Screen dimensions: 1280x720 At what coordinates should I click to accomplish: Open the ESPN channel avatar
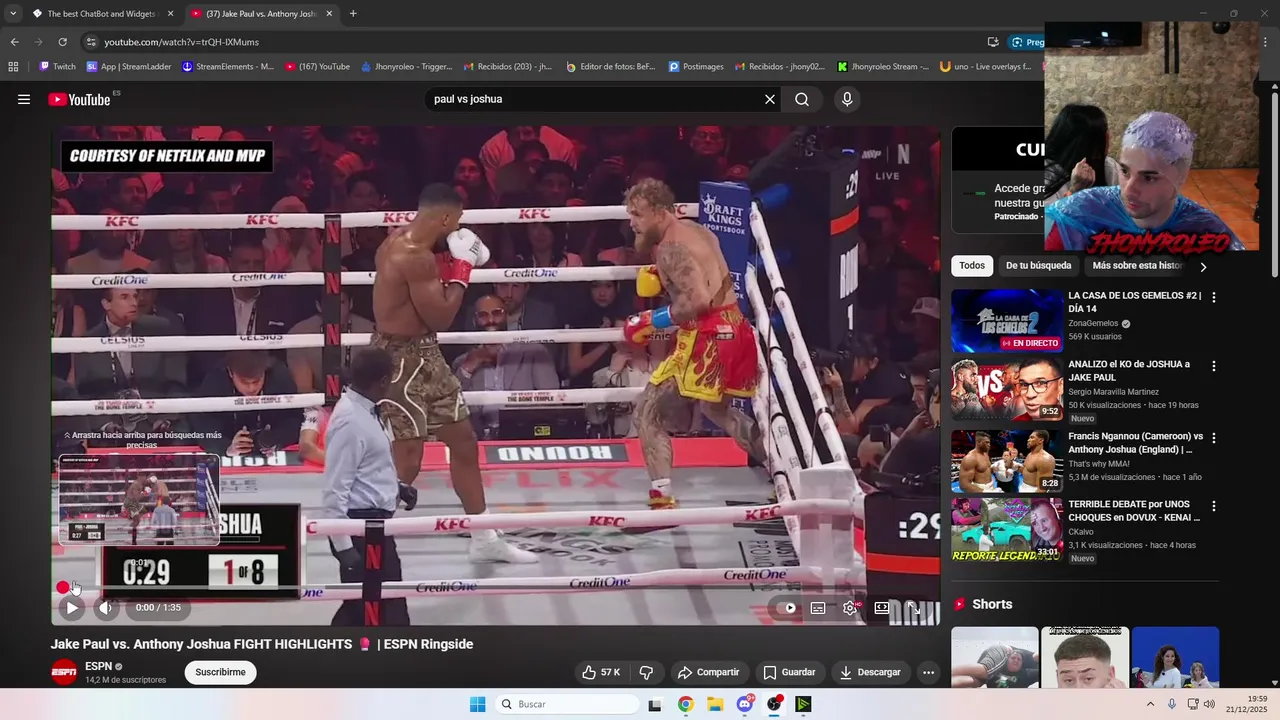[64, 672]
